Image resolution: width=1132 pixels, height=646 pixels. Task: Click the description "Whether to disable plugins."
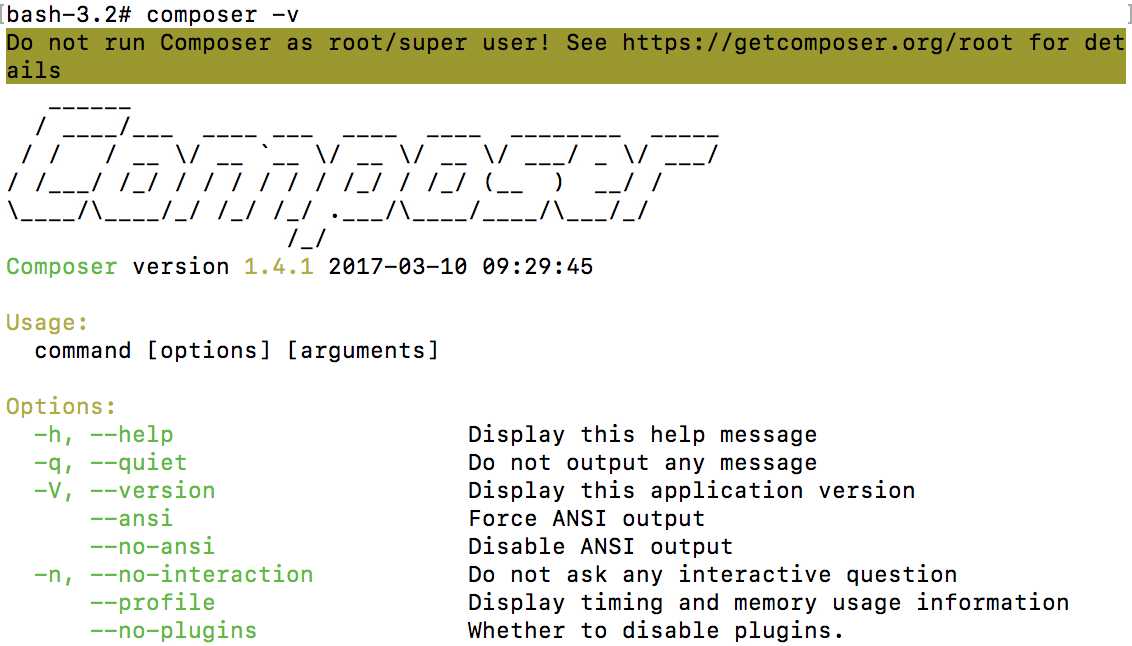pos(656,631)
